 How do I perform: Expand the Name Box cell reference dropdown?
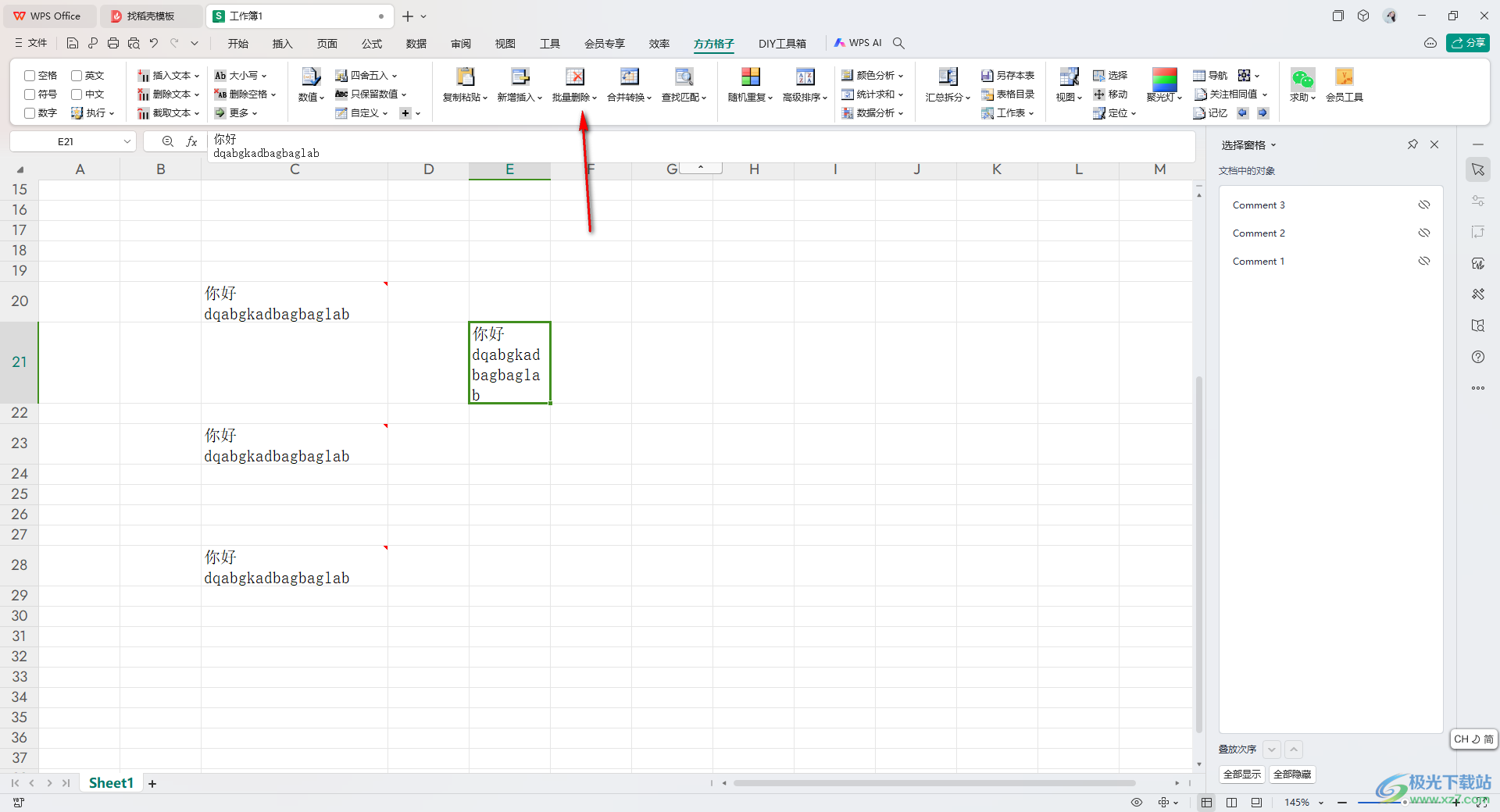tap(127, 141)
